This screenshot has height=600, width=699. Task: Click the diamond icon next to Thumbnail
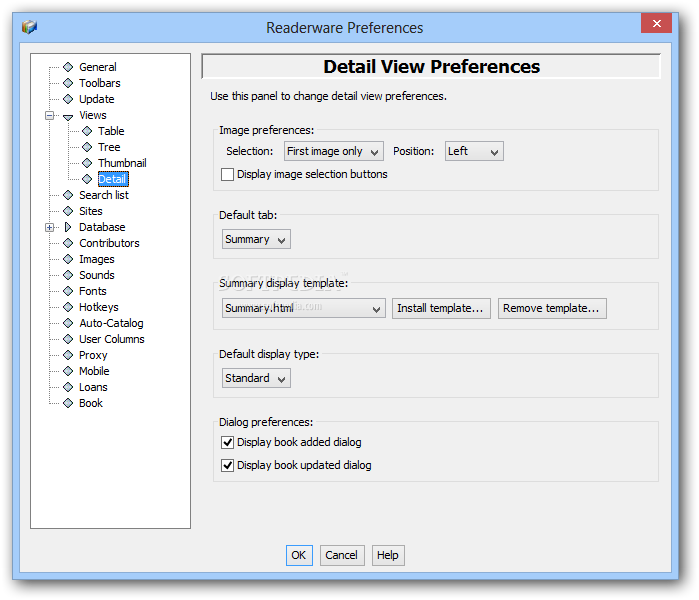[x=87, y=163]
